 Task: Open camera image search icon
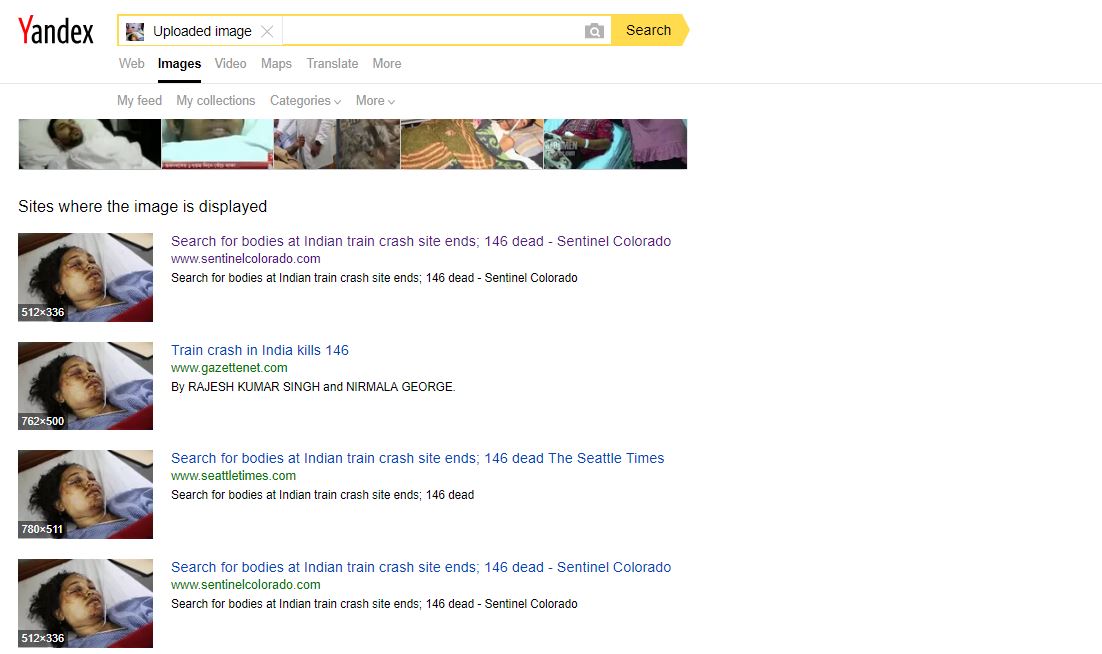pos(594,31)
